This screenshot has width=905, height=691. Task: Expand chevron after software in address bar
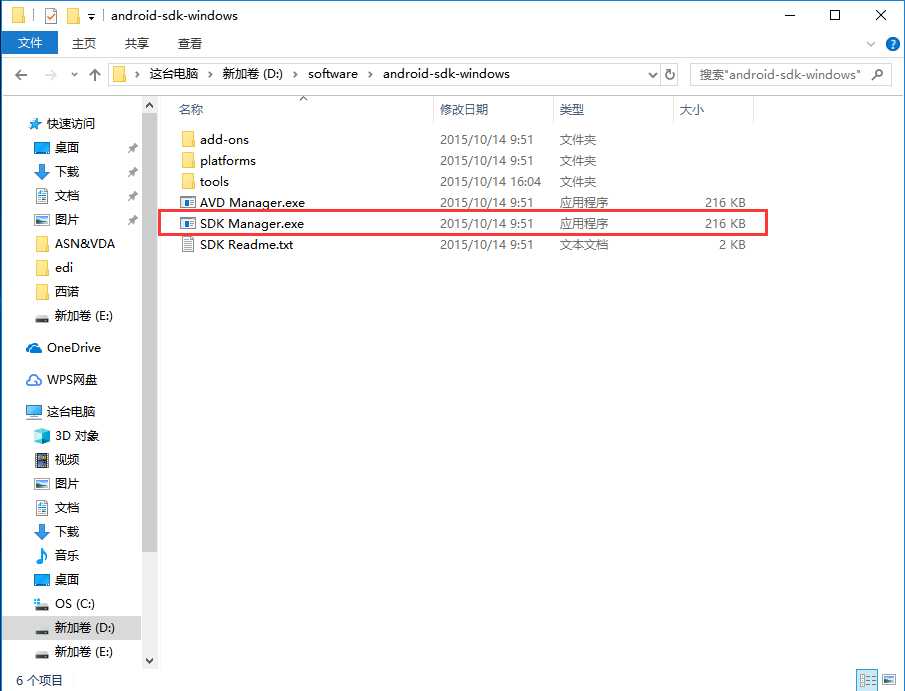371,74
